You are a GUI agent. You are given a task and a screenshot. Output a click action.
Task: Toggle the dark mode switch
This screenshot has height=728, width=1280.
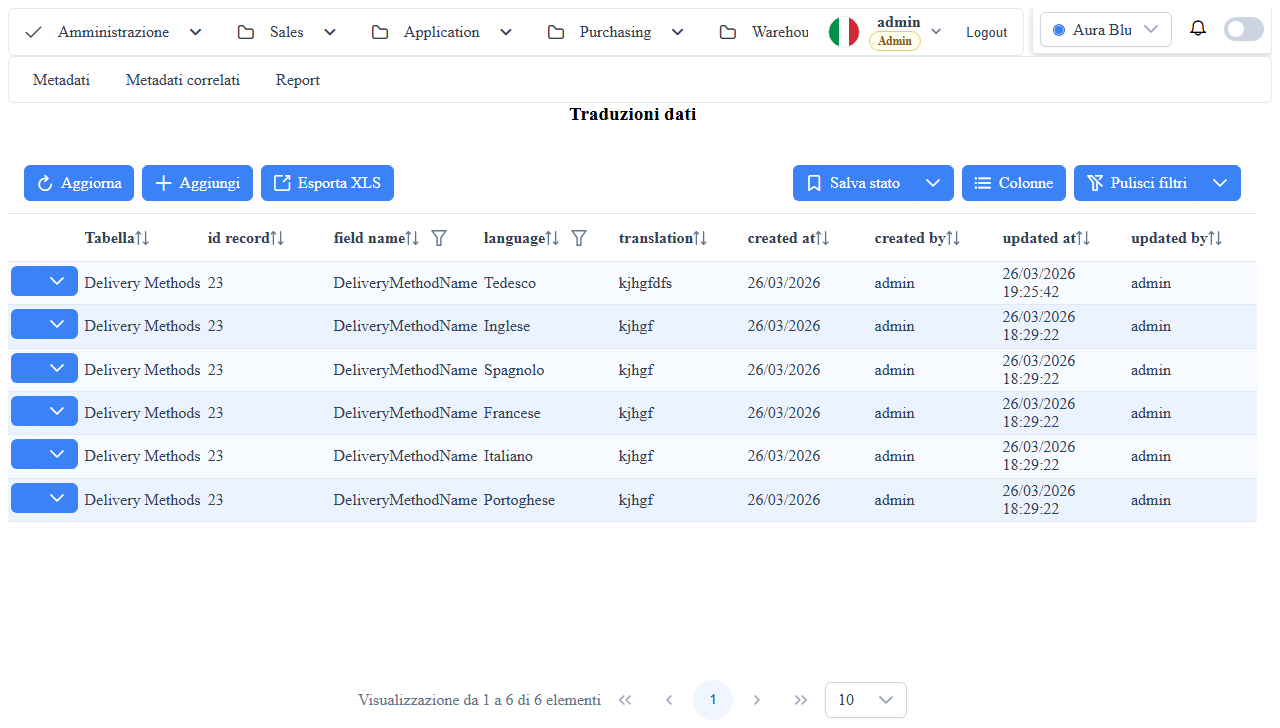1244,29
